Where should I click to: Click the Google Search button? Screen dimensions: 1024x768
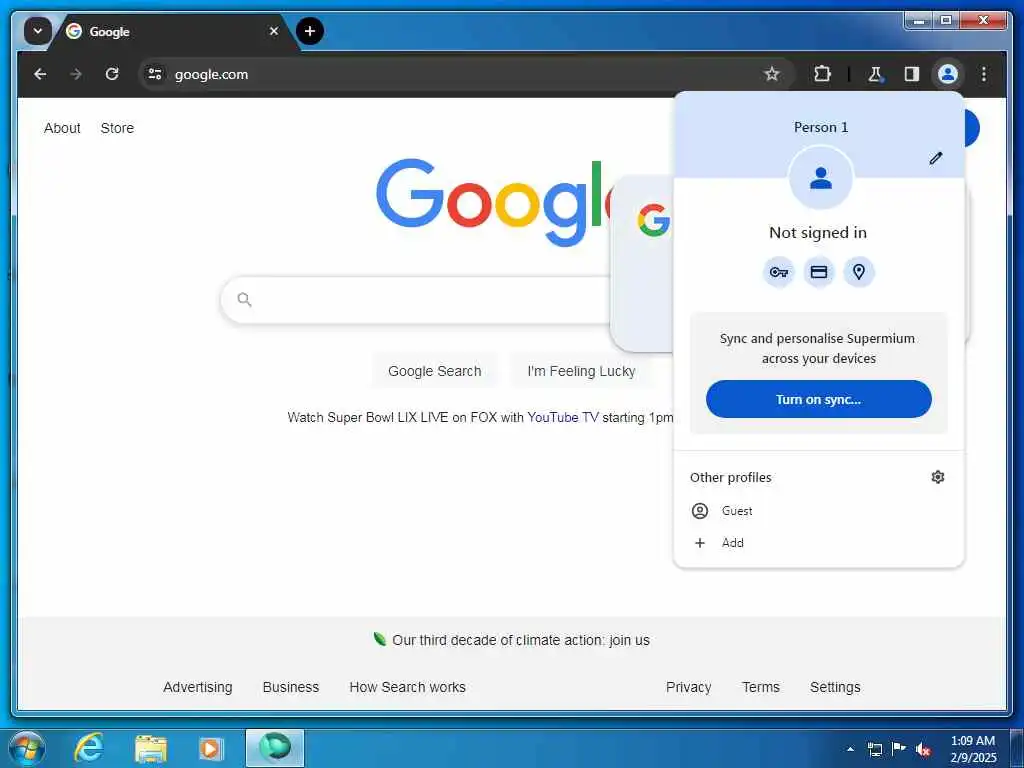point(434,371)
